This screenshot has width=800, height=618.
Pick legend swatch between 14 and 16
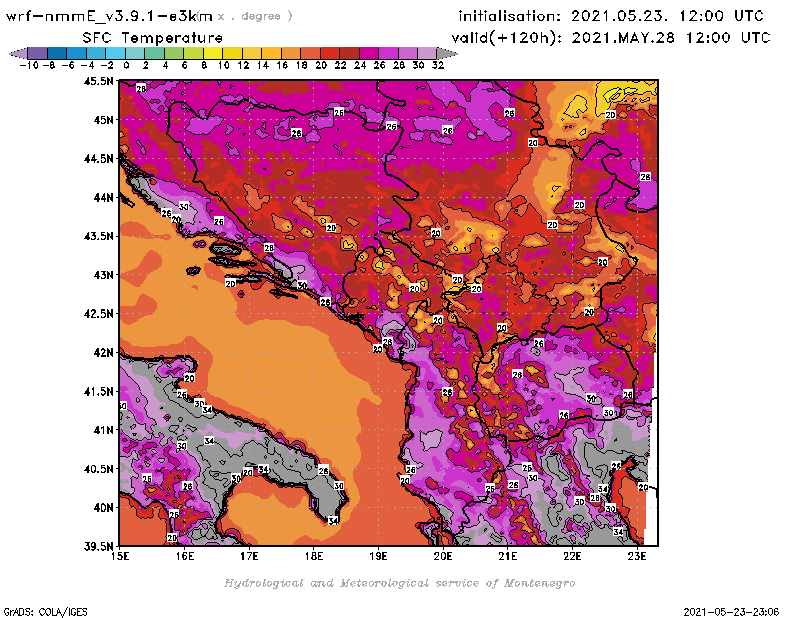(271, 53)
